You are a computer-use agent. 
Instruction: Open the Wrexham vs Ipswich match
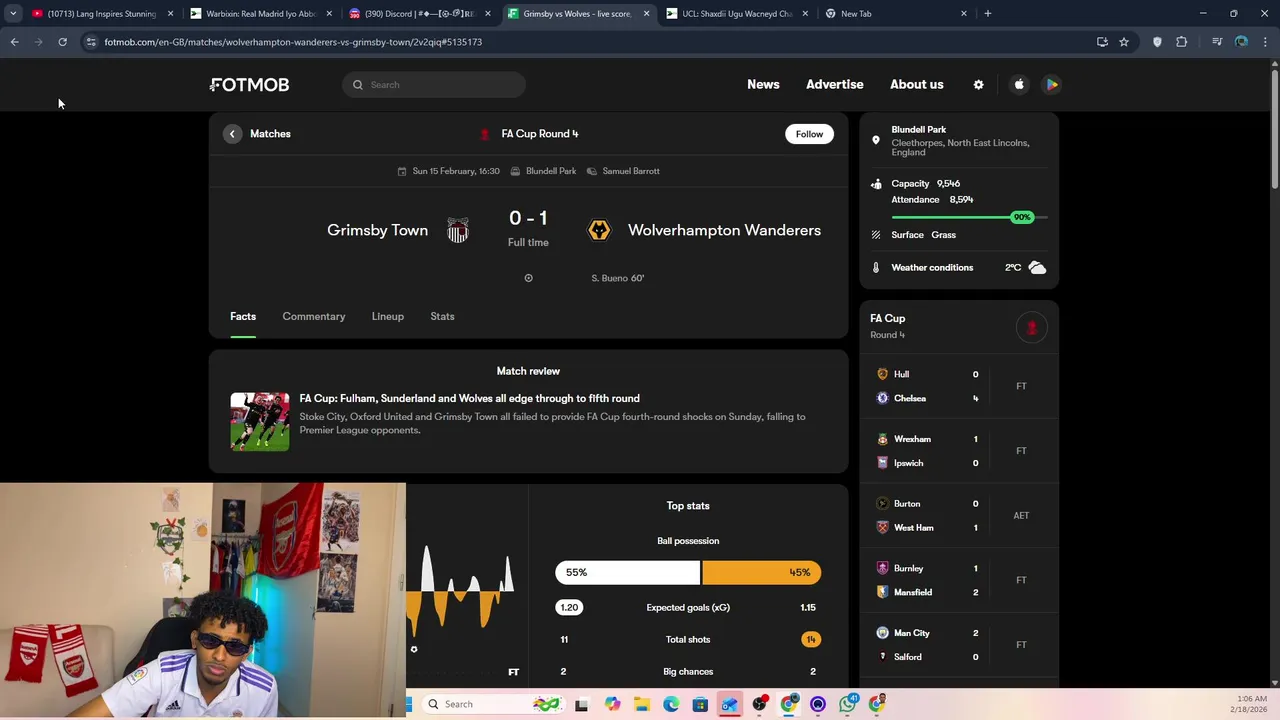pos(959,452)
